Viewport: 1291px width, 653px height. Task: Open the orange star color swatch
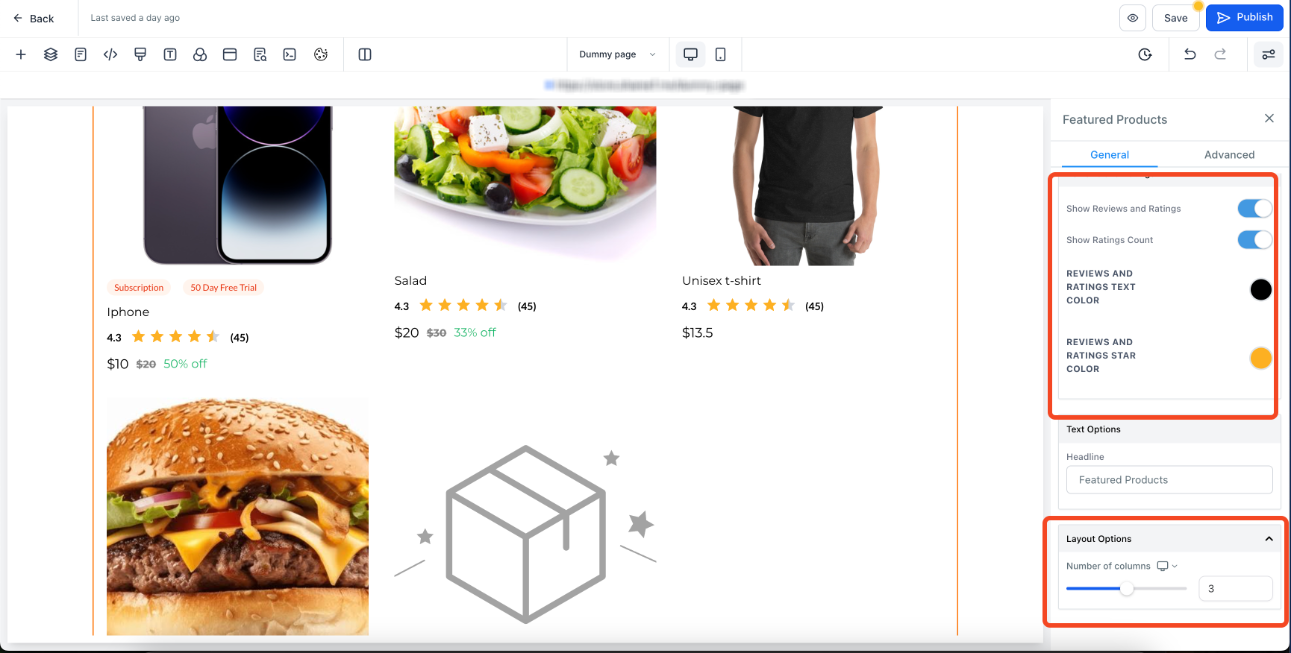pos(1261,358)
